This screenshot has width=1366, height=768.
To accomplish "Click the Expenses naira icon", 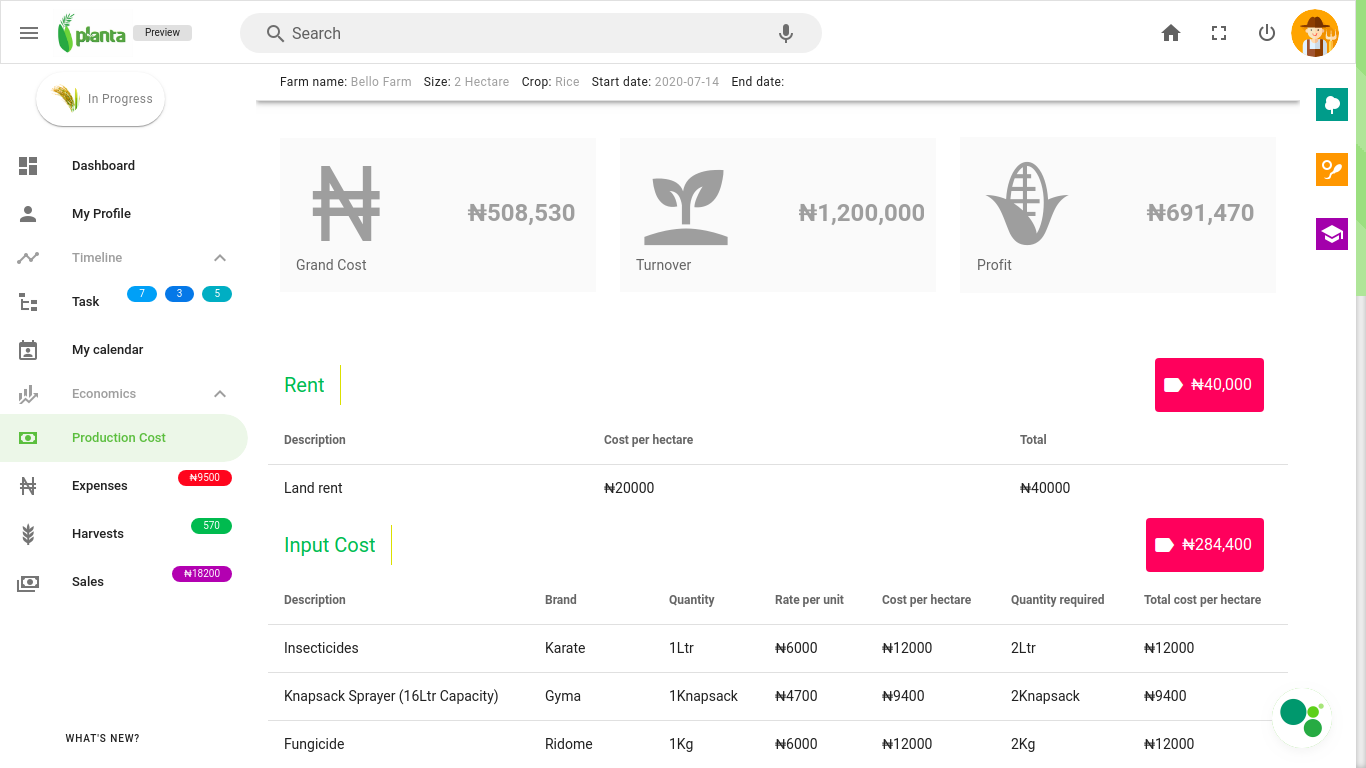I will (28, 486).
